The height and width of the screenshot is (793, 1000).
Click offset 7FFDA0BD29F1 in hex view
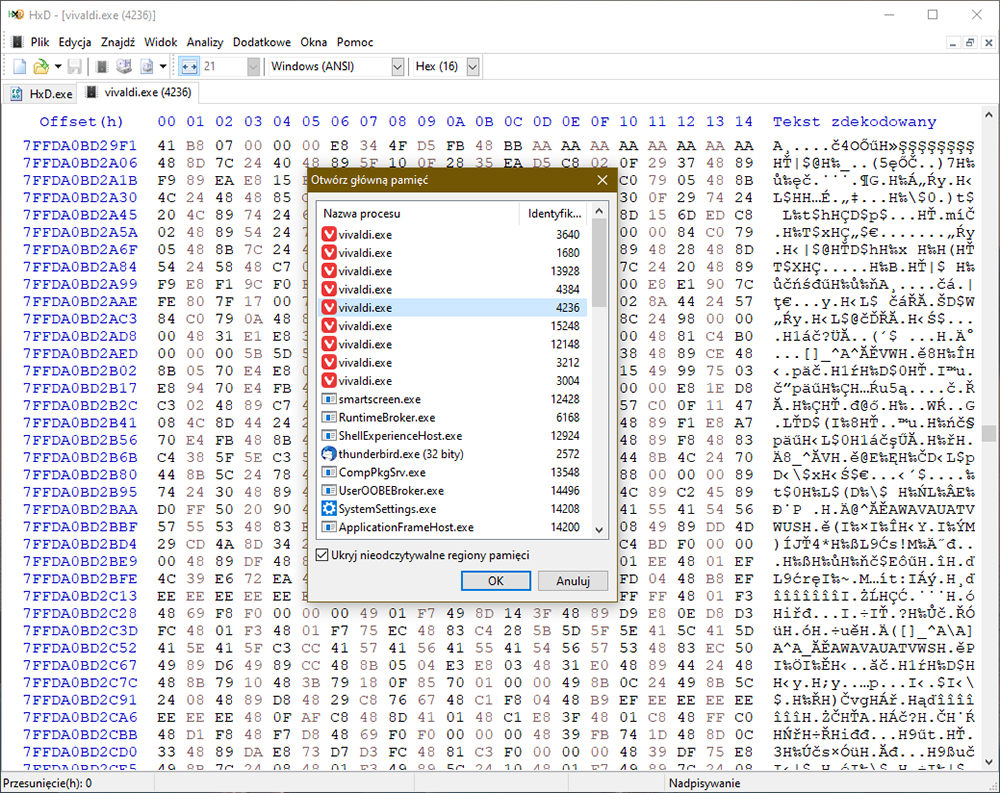(x=80, y=145)
